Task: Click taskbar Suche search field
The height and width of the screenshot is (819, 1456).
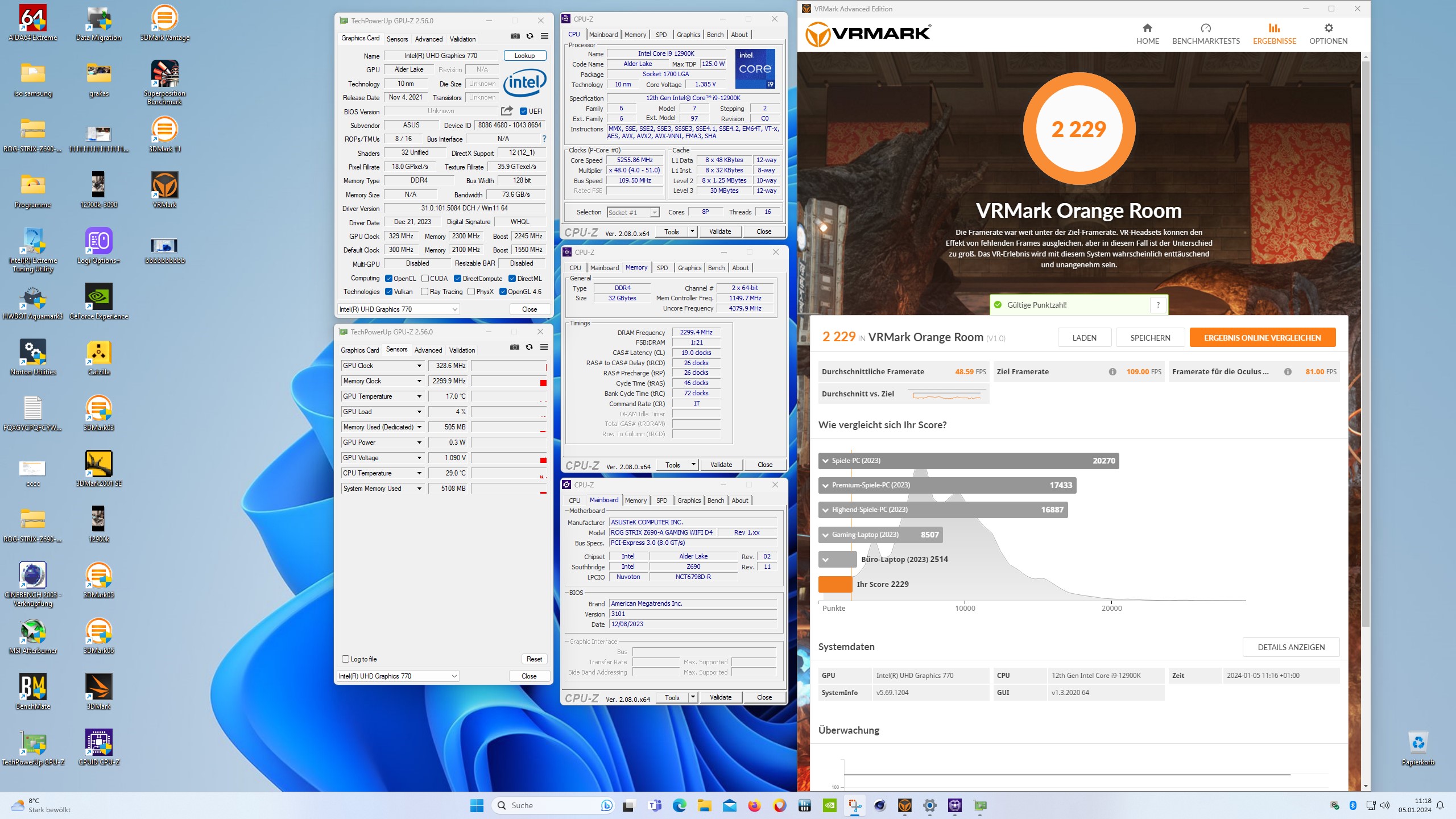Action: pyautogui.click(x=552, y=805)
